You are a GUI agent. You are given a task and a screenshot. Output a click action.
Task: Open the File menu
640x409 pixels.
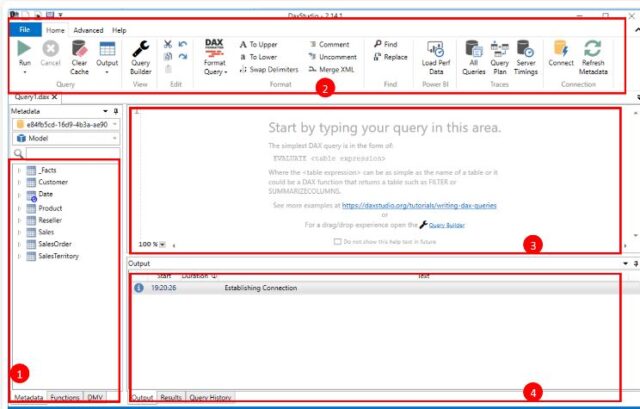pos(25,29)
